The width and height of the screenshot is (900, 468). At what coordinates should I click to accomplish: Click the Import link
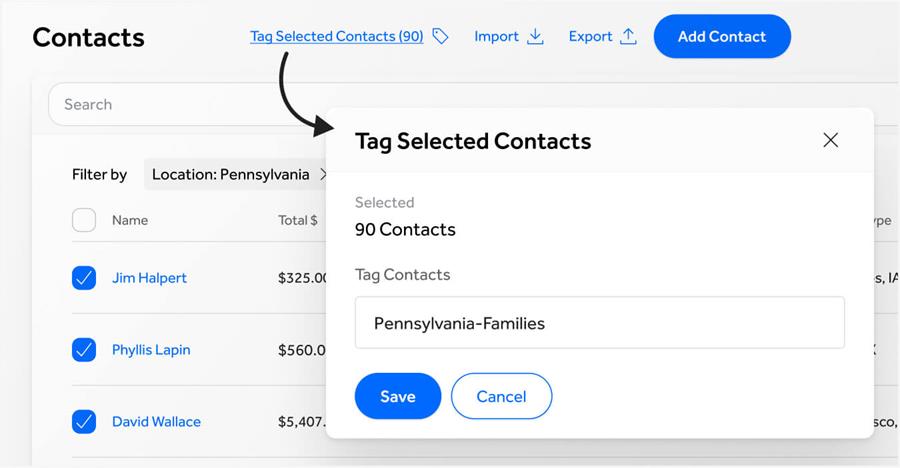click(496, 36)
